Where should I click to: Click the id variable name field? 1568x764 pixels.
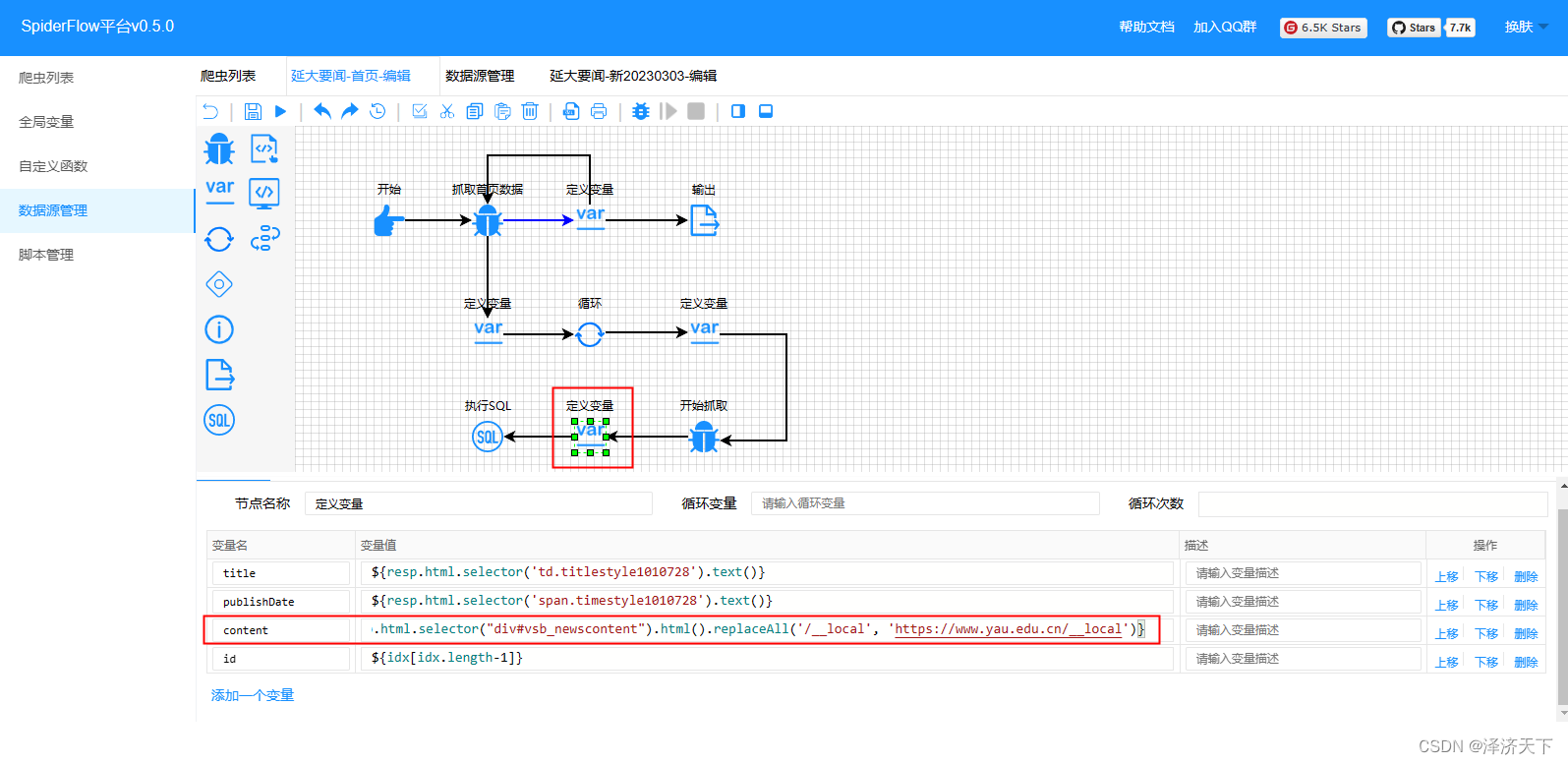[x=280, y=659]
